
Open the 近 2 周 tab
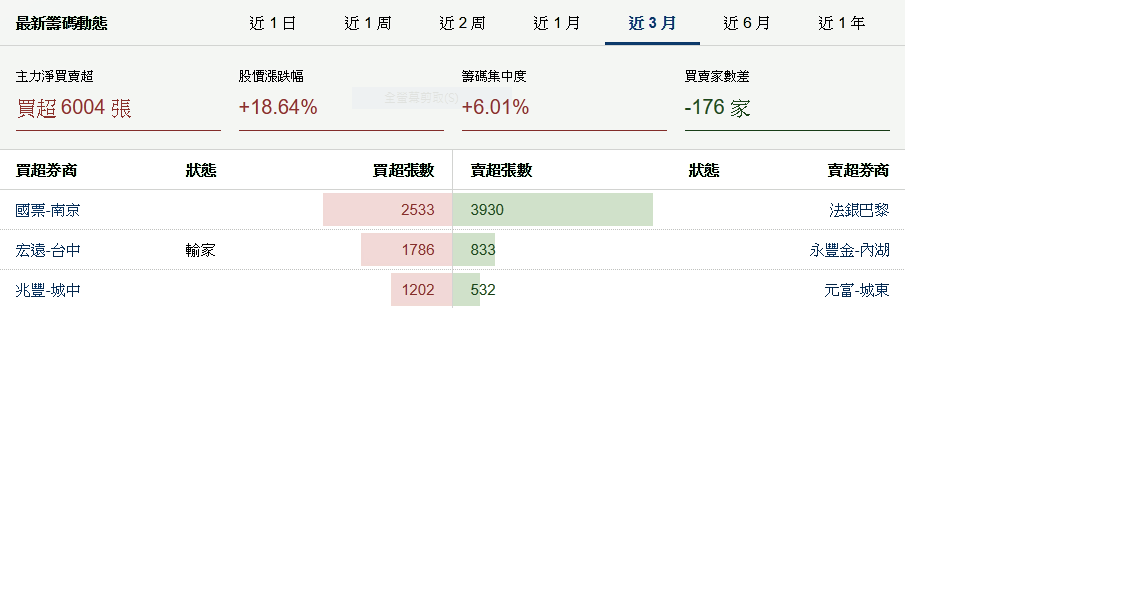click(462, 23)
